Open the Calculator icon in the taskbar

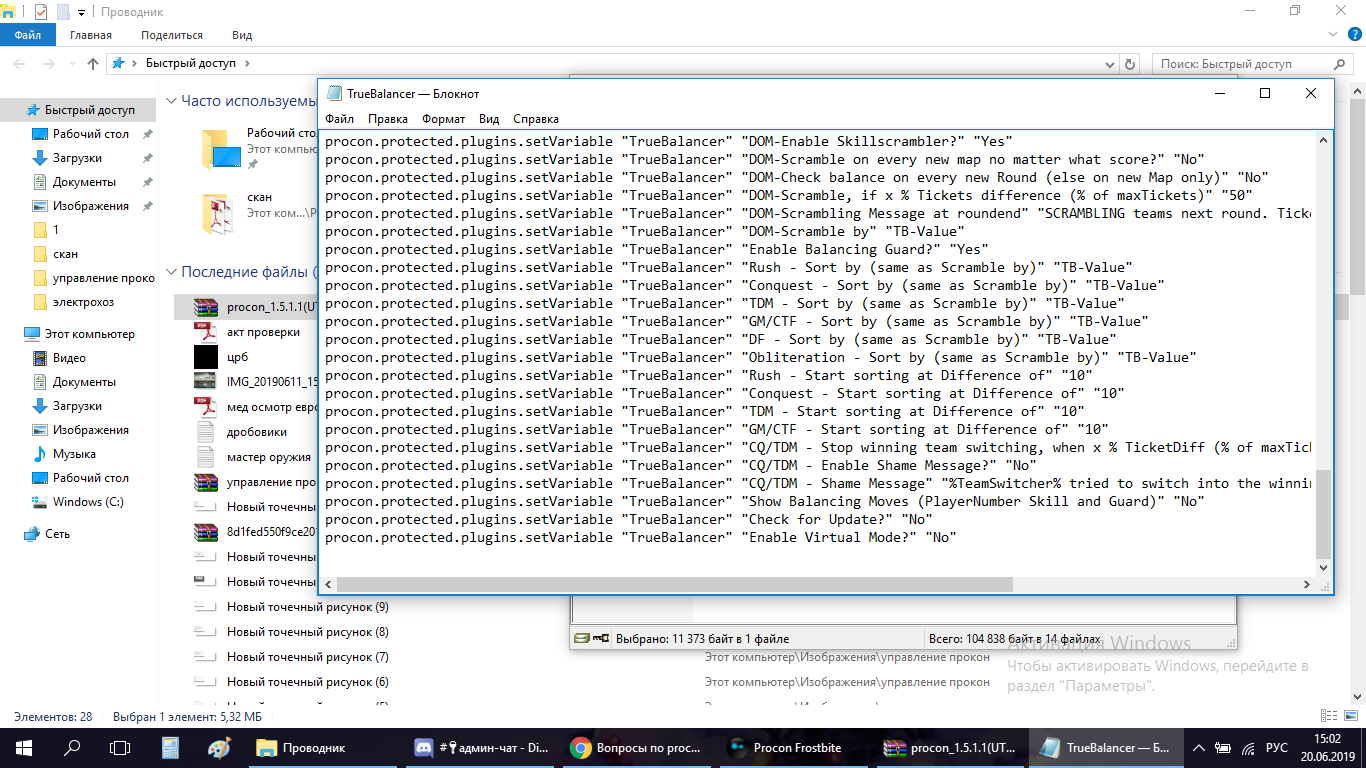[x=170, y=747]
